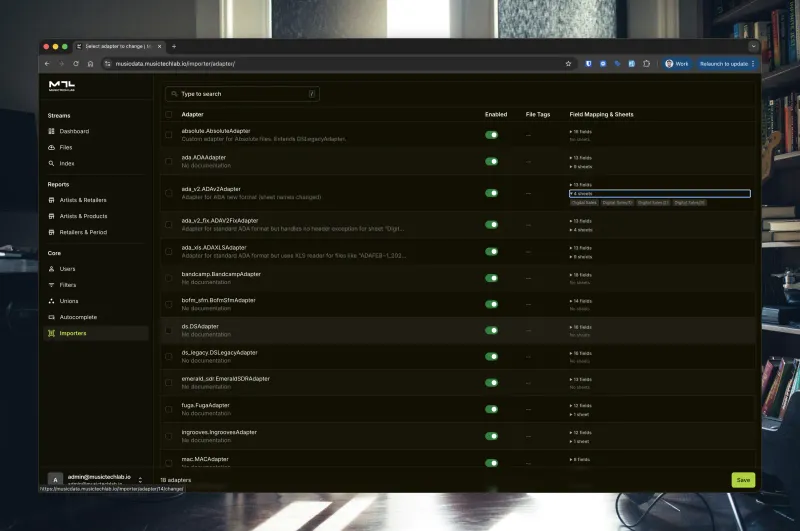Go to Files in the sidebar
The image size is (800, 531).
[66, 147]
